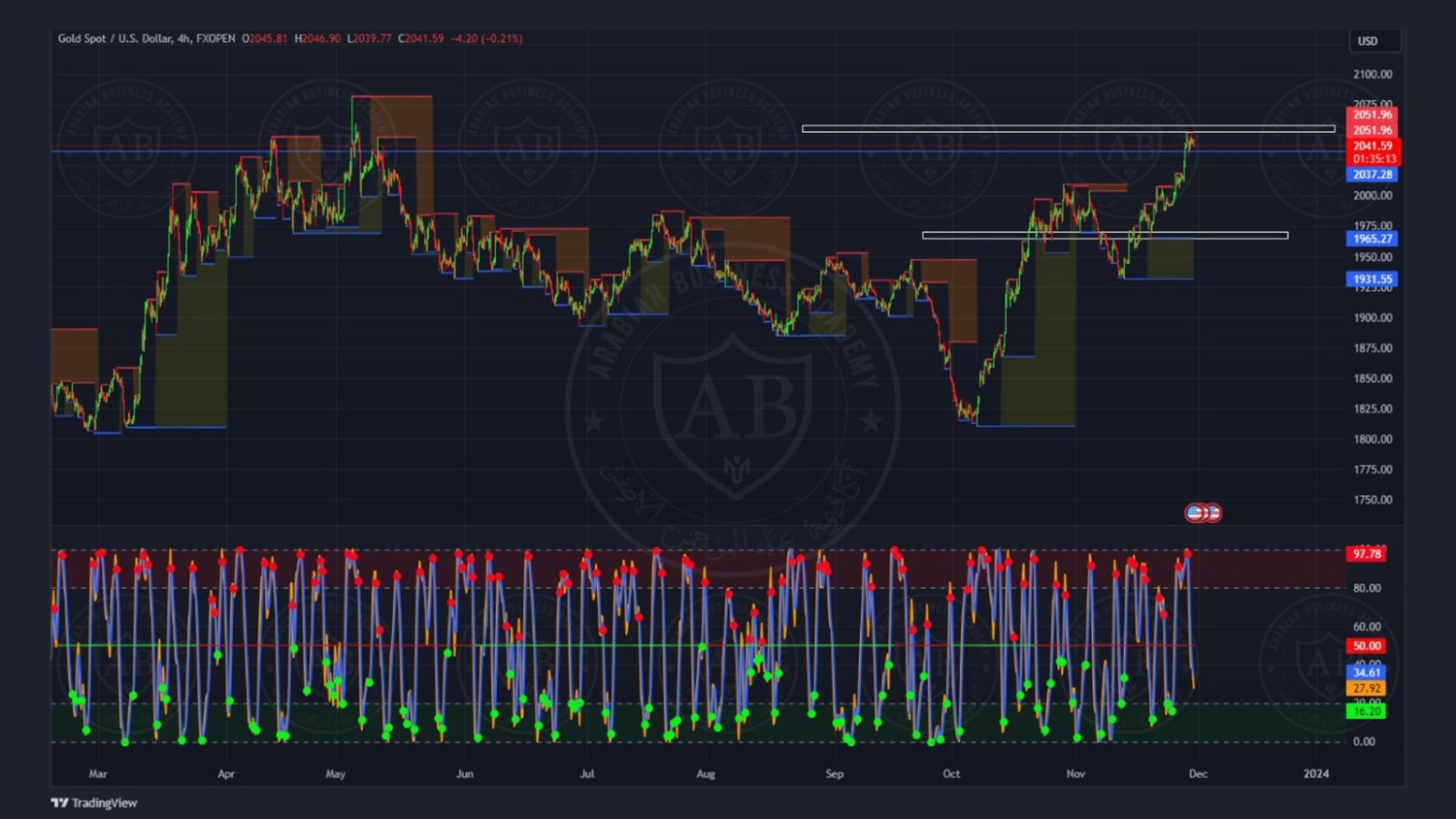Click the orange 27.92 oscillator value tag
Image resolution: width=1456 pixels, height=819 pixels.
[x=1366, y=688]
